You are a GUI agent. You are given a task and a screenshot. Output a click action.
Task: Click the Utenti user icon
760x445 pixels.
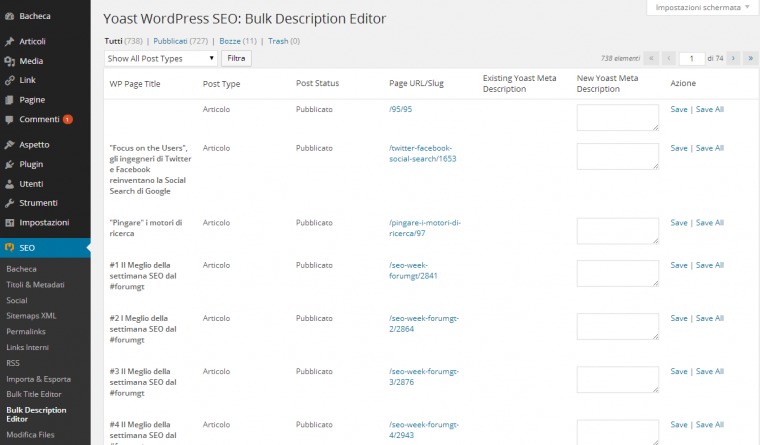click(9, 184)
